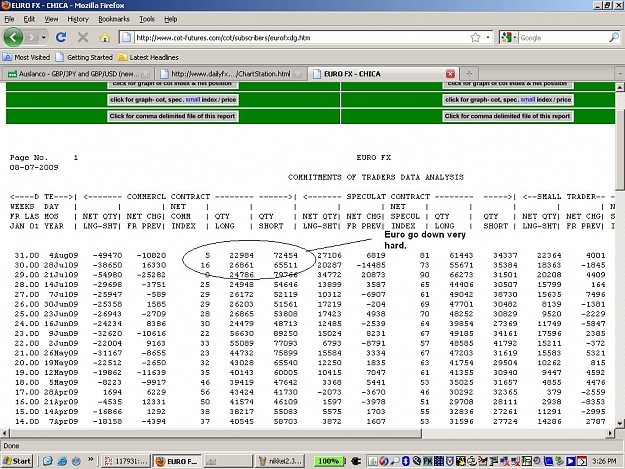This screenshot has width=625, height=469.
Task: Click the Google search magnifier icon
Action: (614, 37)
